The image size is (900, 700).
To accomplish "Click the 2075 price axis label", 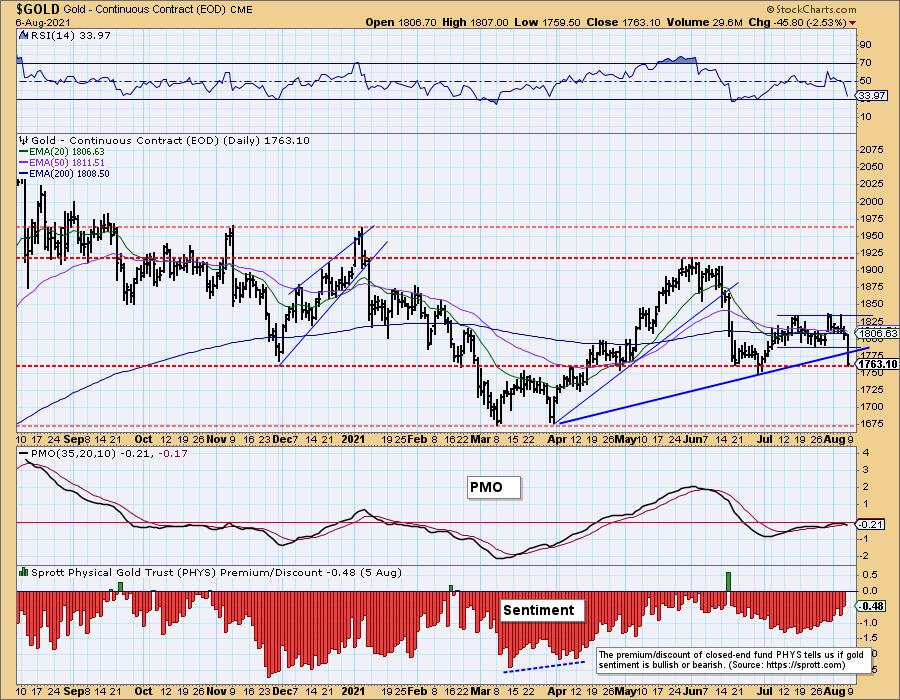I will tap(871, 149).
